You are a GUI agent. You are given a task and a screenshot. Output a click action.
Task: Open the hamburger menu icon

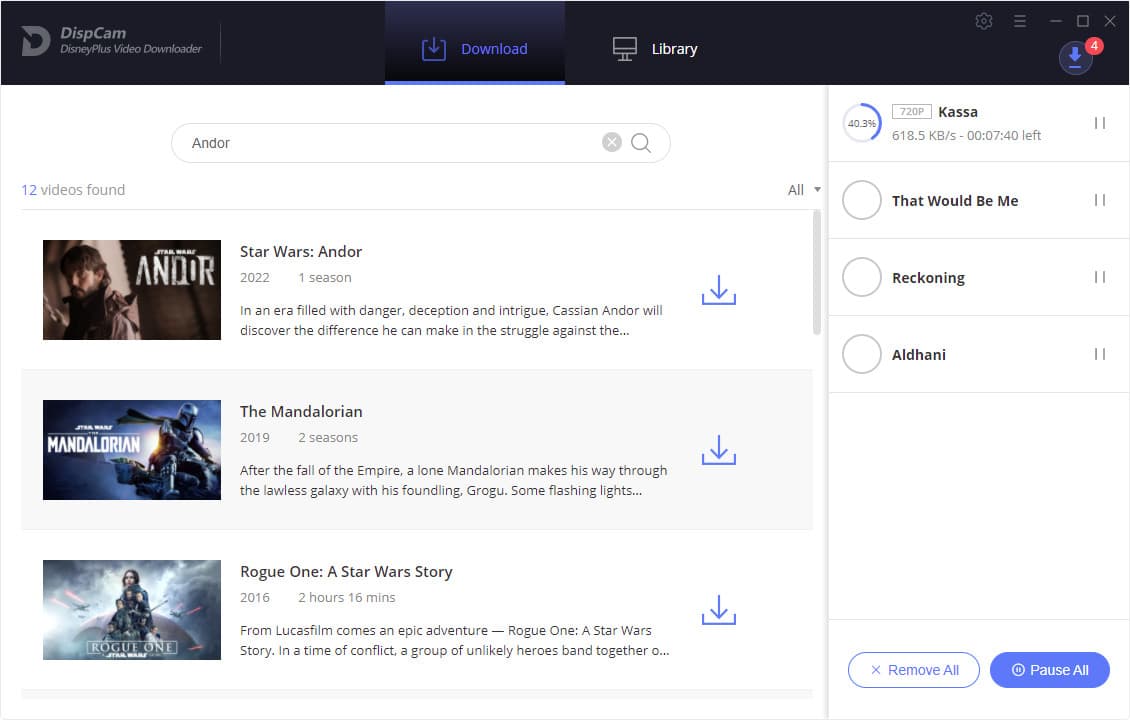coord(1020,21)
